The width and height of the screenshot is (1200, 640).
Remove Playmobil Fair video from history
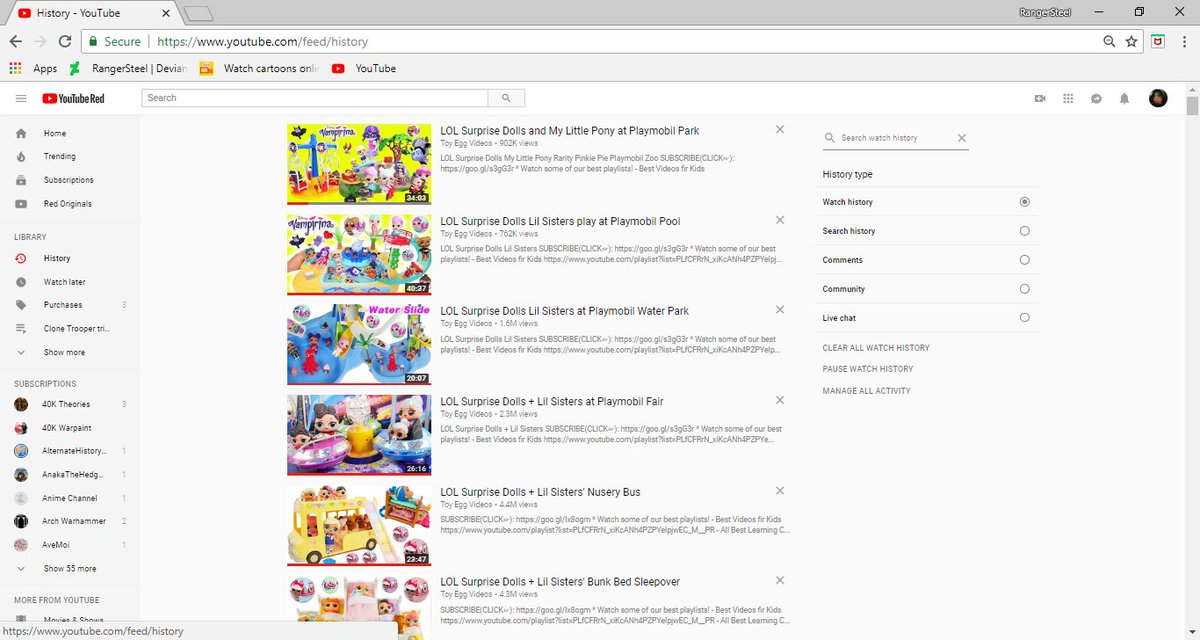coord(780,400)
